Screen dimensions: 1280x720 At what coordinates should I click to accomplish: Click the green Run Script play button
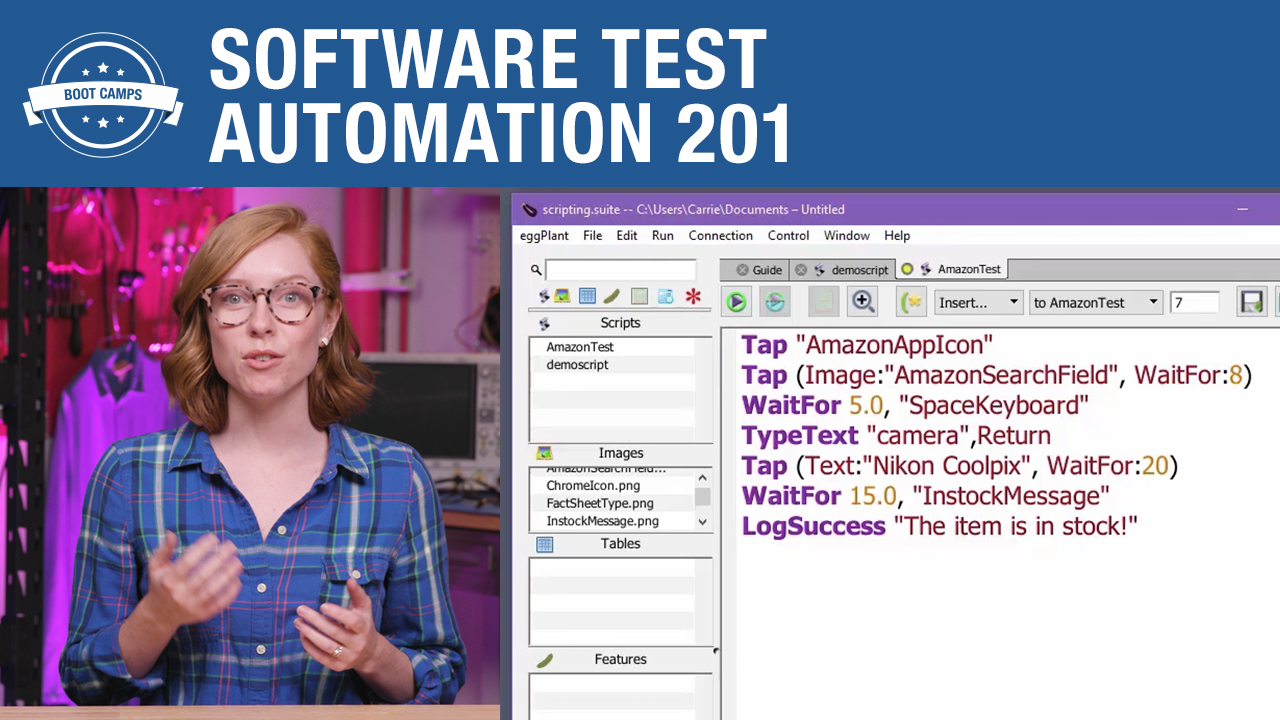(737, 302)
